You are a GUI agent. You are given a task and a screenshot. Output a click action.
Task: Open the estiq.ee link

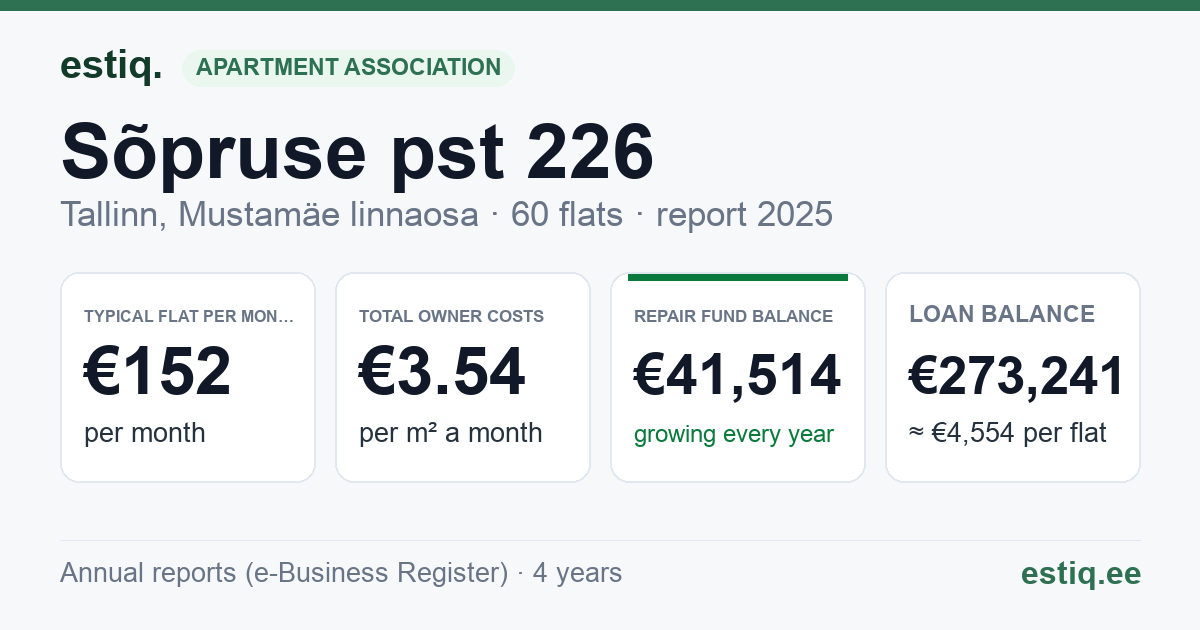[1081, 573]
